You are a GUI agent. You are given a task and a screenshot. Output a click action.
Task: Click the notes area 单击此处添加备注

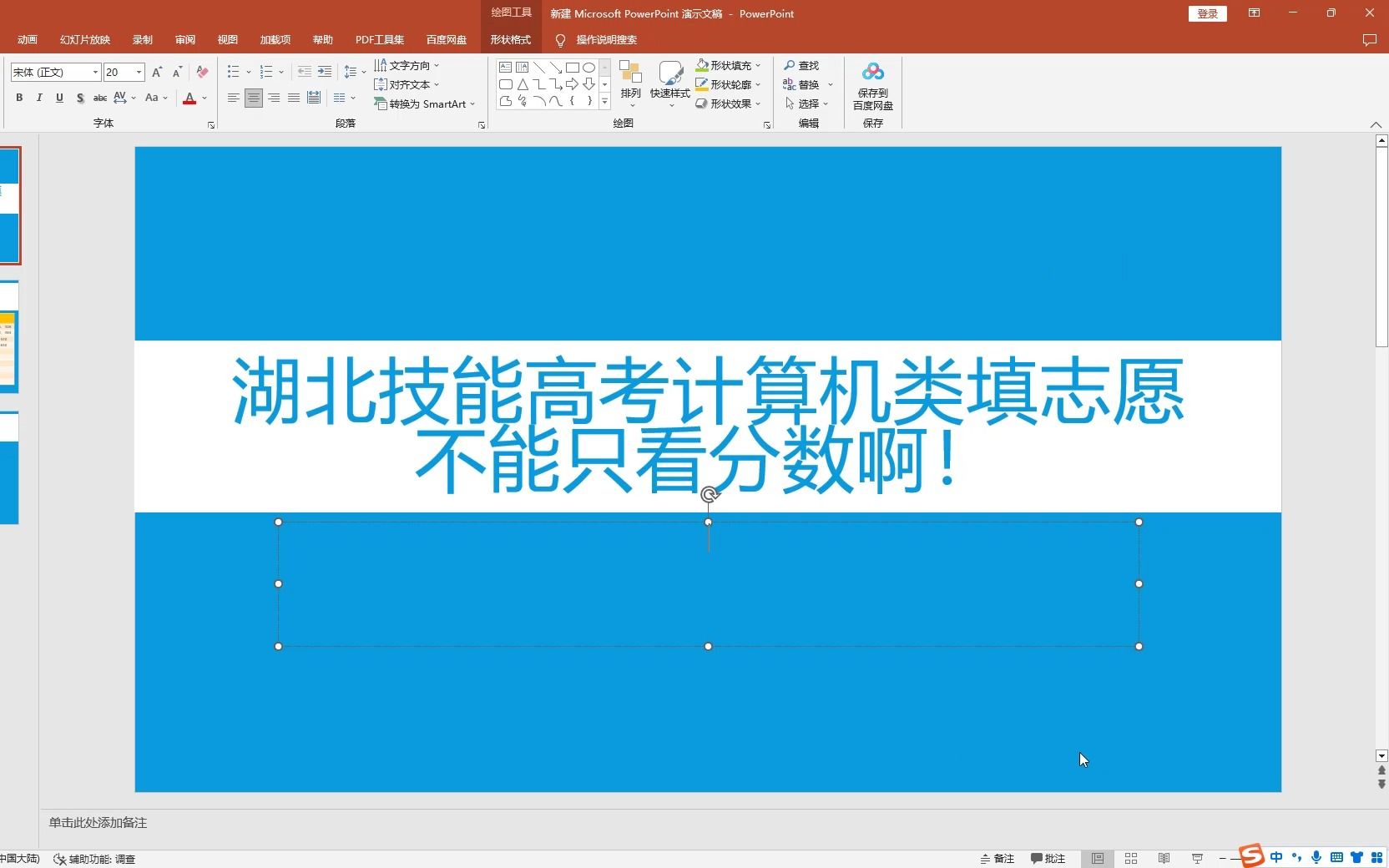click(x=98, y=823)
